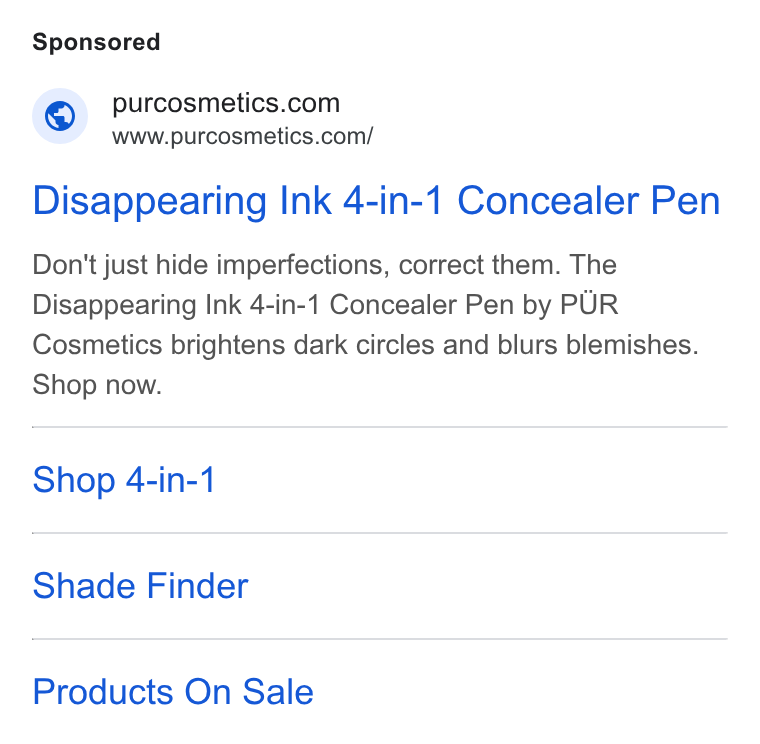Click the www.purcosmetics.com/ URL text
760x744 pixels.
coord(242,136)
